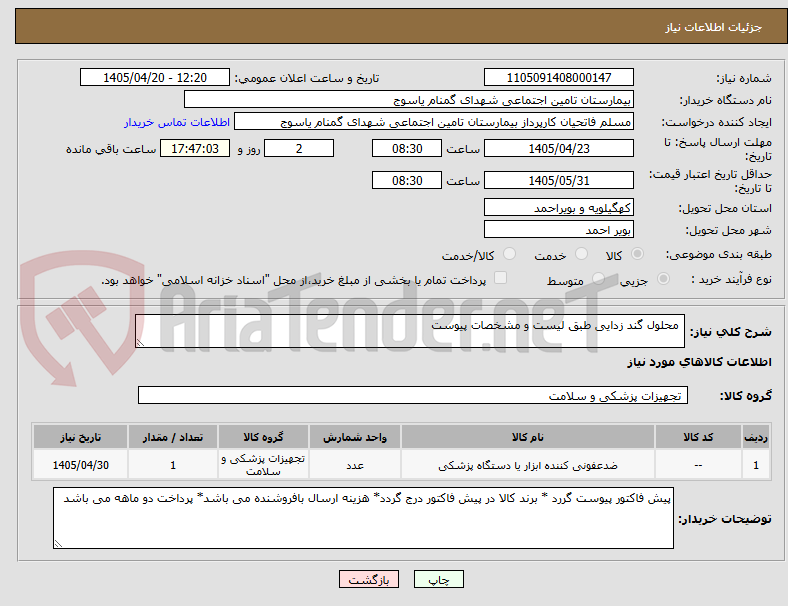Click the goods group field تجهیزات پزشکی و سلامت
The height and width of the screenshot is (606, 788).
413,395
